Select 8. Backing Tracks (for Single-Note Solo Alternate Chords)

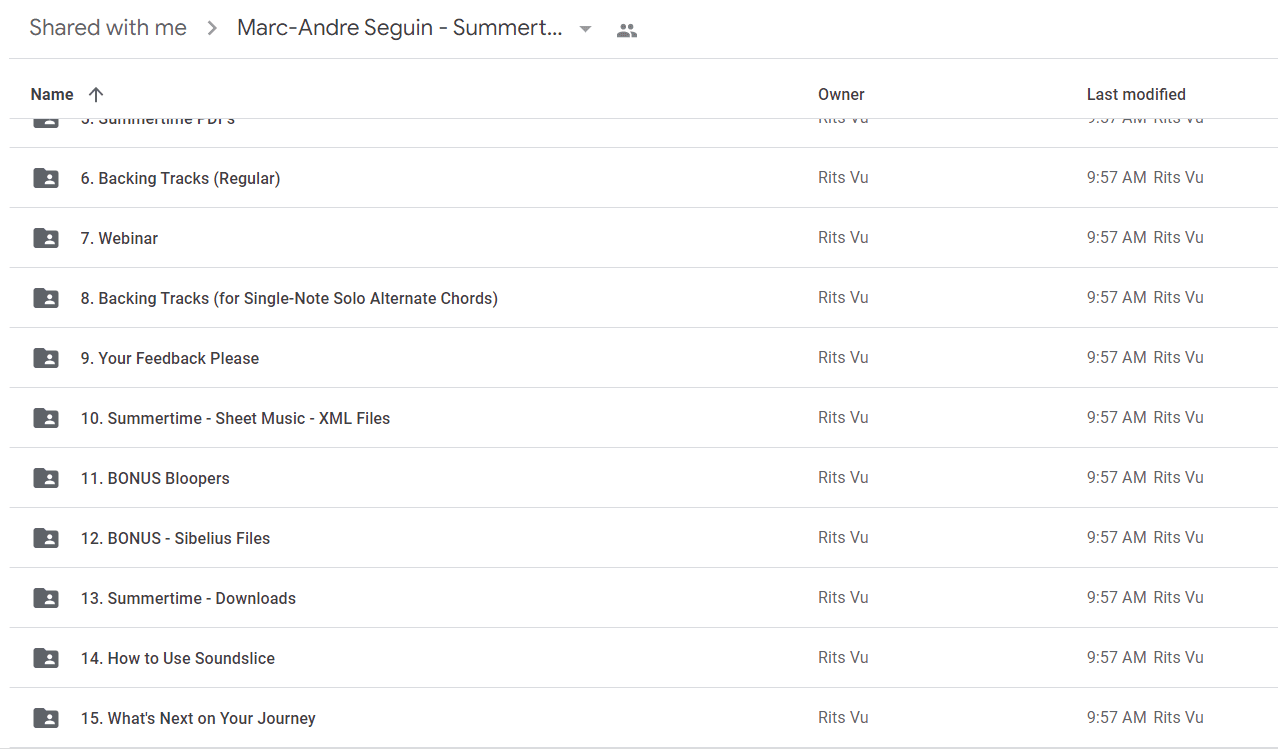644,298
